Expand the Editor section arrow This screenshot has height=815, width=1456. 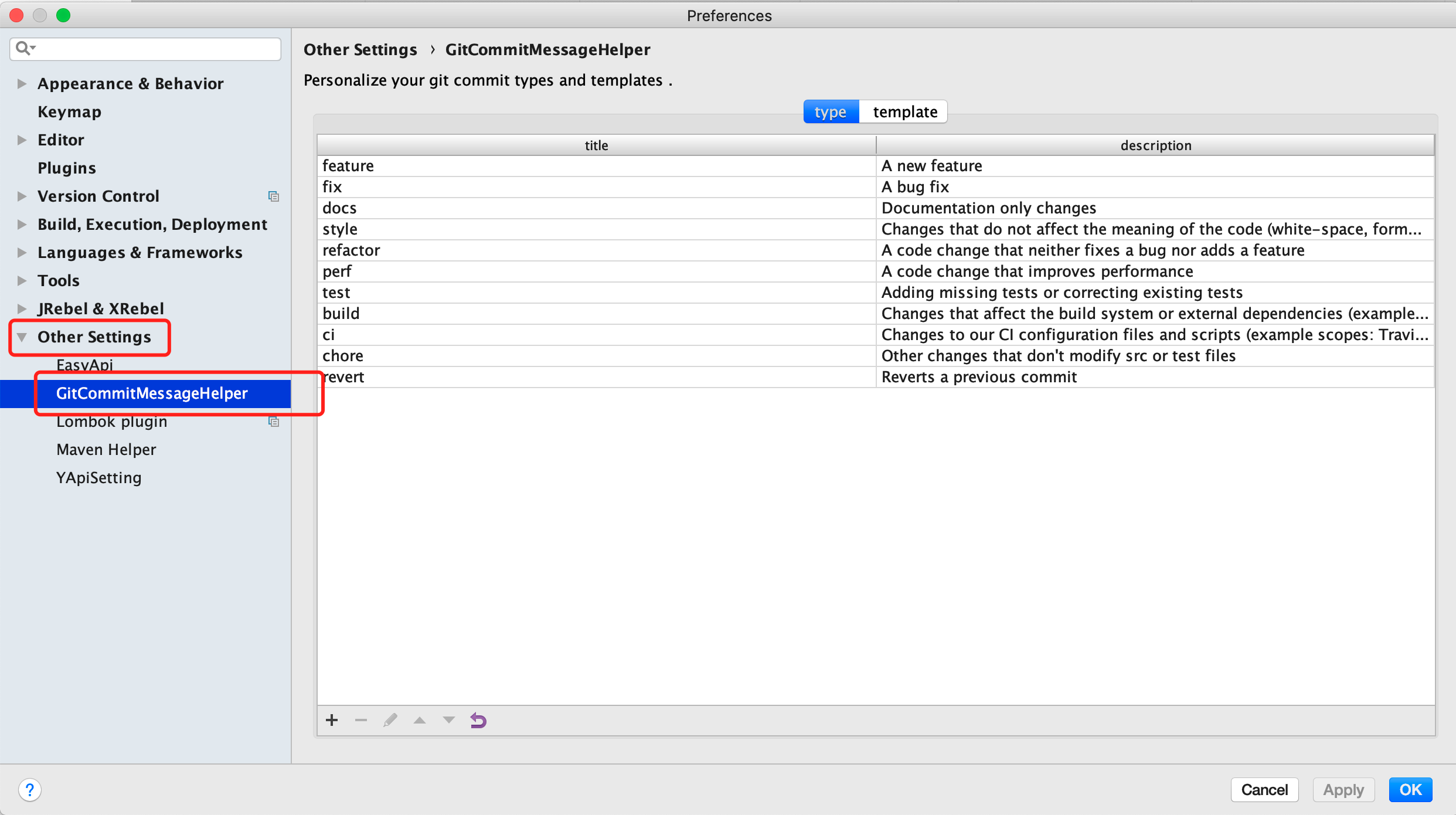[x=22, y=140]
